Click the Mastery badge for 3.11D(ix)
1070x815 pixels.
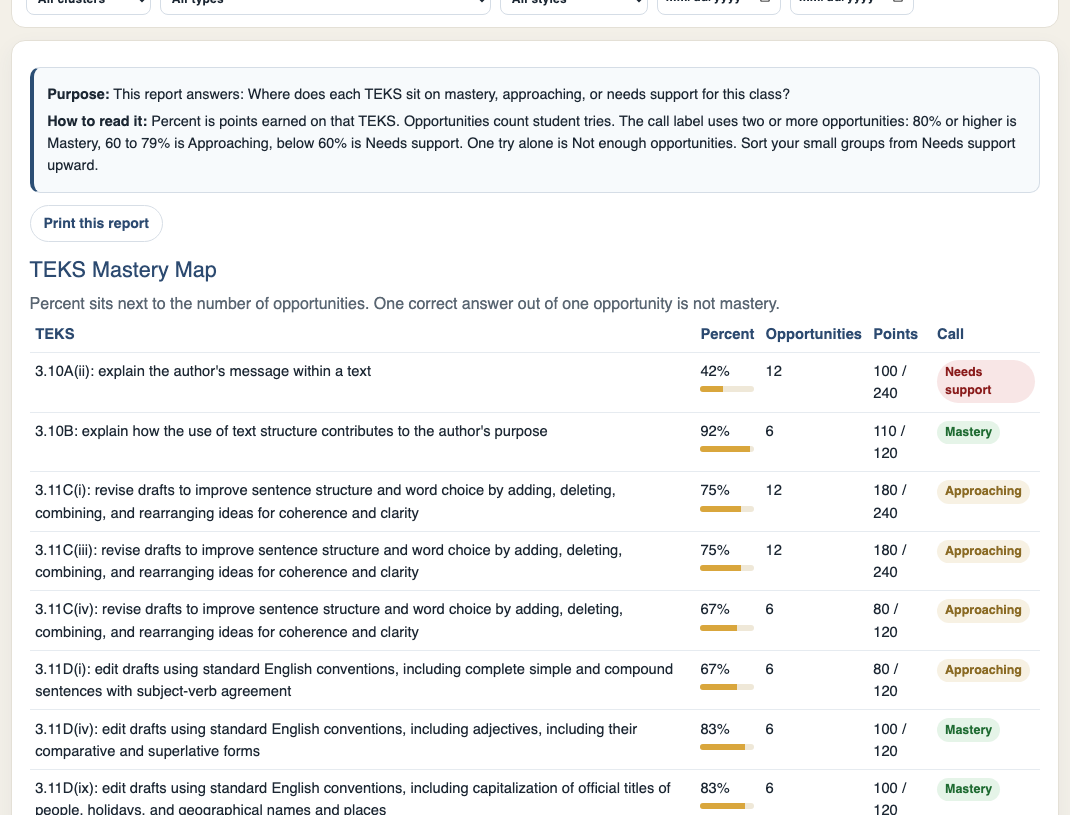(968, 789)
